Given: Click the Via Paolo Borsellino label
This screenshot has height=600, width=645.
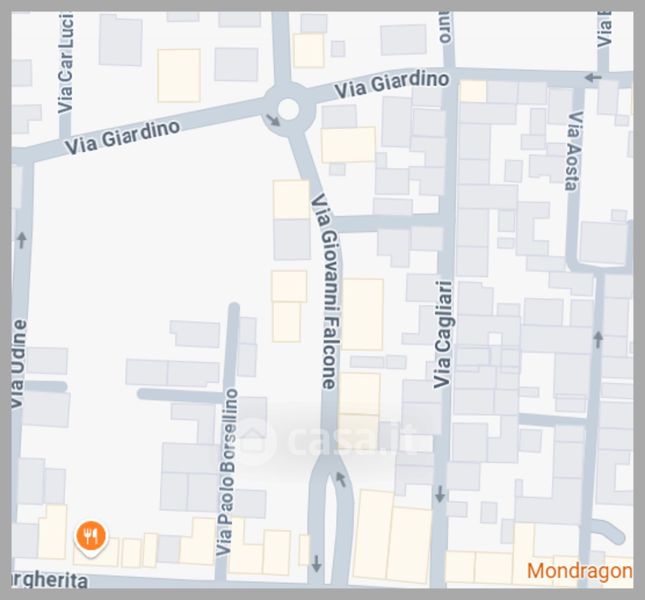Looking at the screenshot, I should click(x=226, y=472).
